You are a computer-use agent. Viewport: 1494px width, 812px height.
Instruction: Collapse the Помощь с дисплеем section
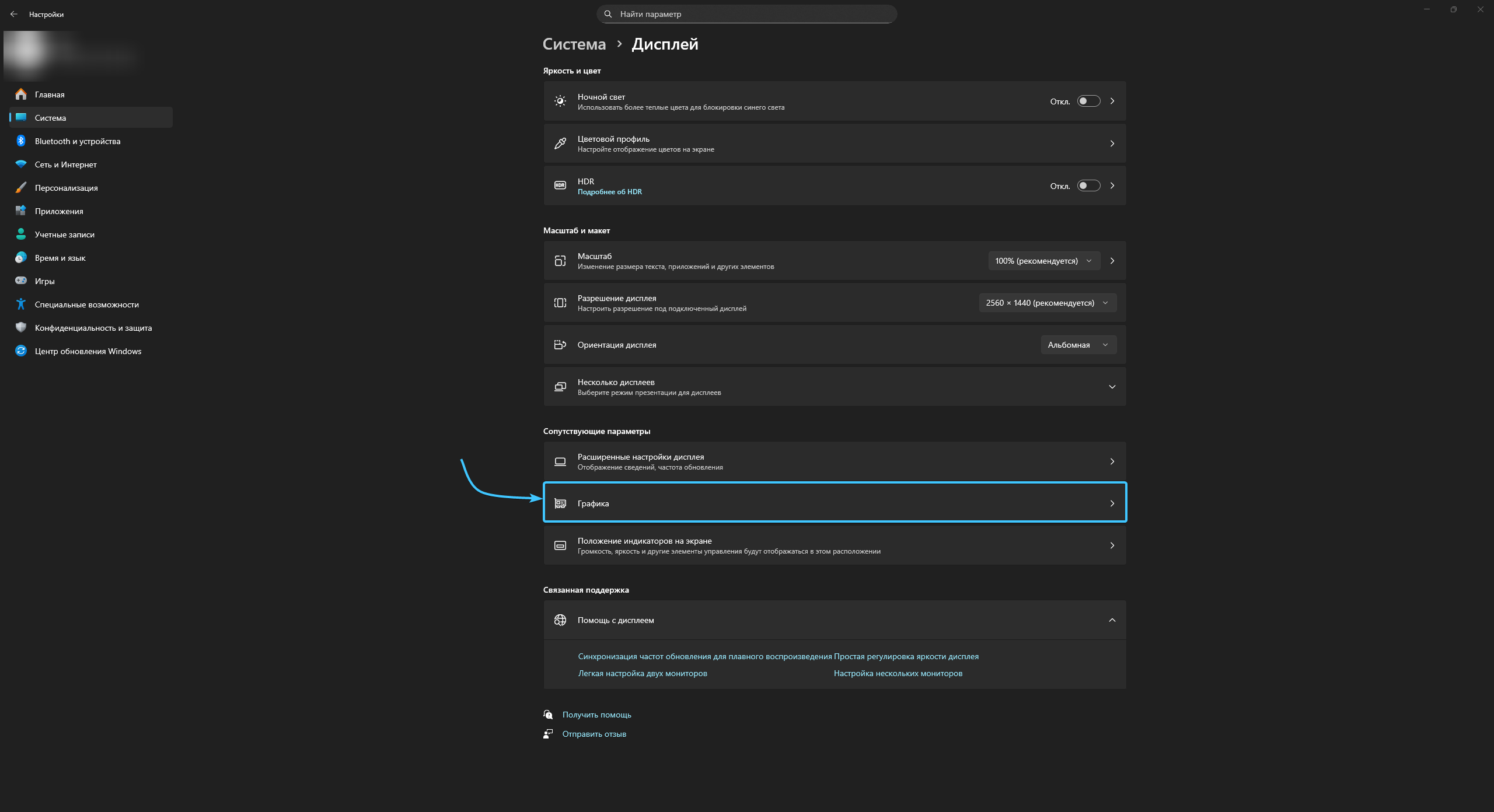[x=1112, y=620]
